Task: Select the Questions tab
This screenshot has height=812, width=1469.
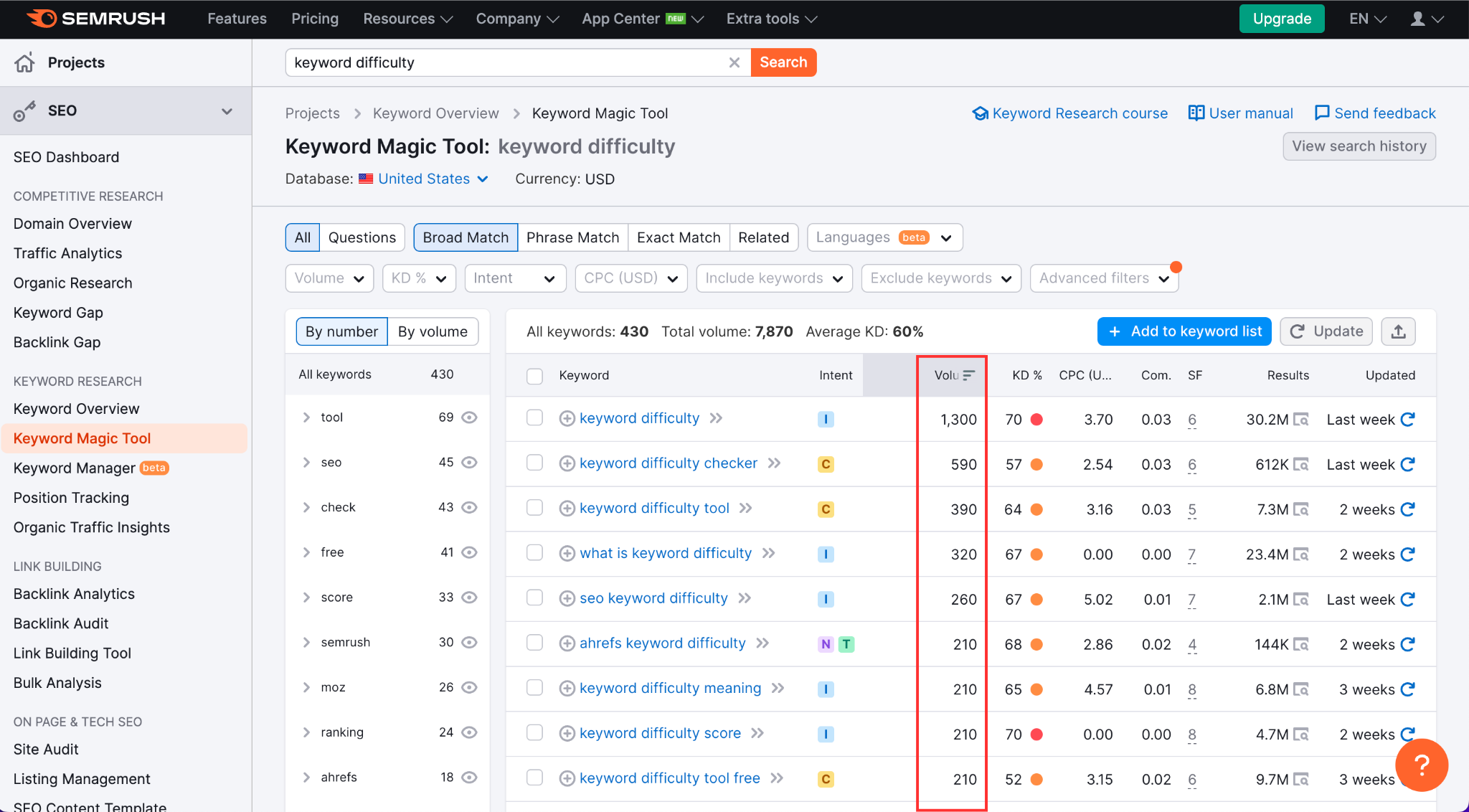Action: [362, 237]
